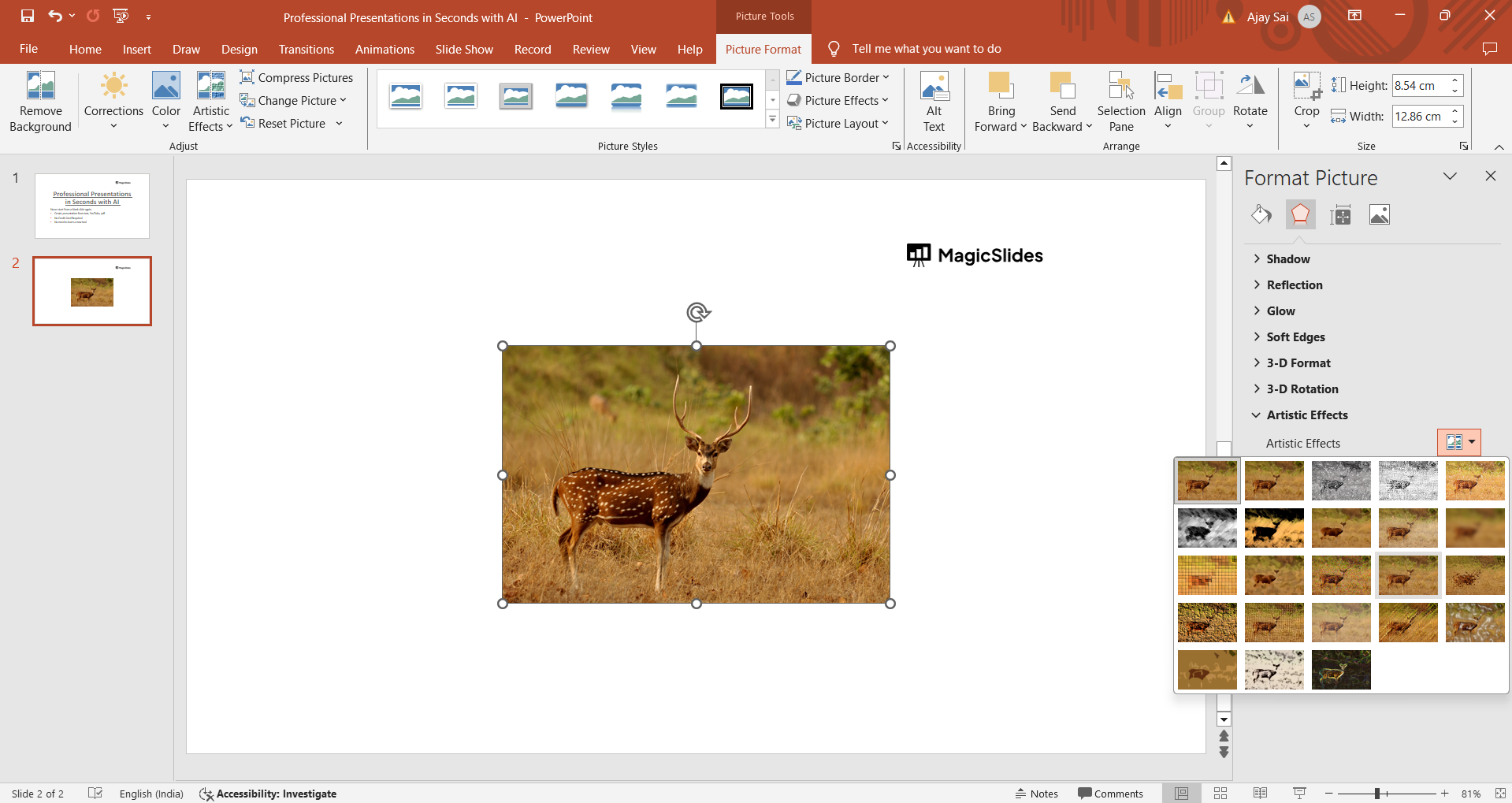This screenshot has width=1512, height=803.
Task: Select the Fill & Line icon in Format Picture
Action: click(1261, 214)
